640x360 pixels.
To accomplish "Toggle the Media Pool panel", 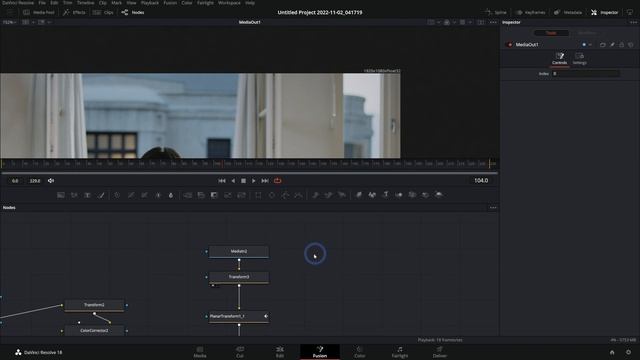I will 39,12.
